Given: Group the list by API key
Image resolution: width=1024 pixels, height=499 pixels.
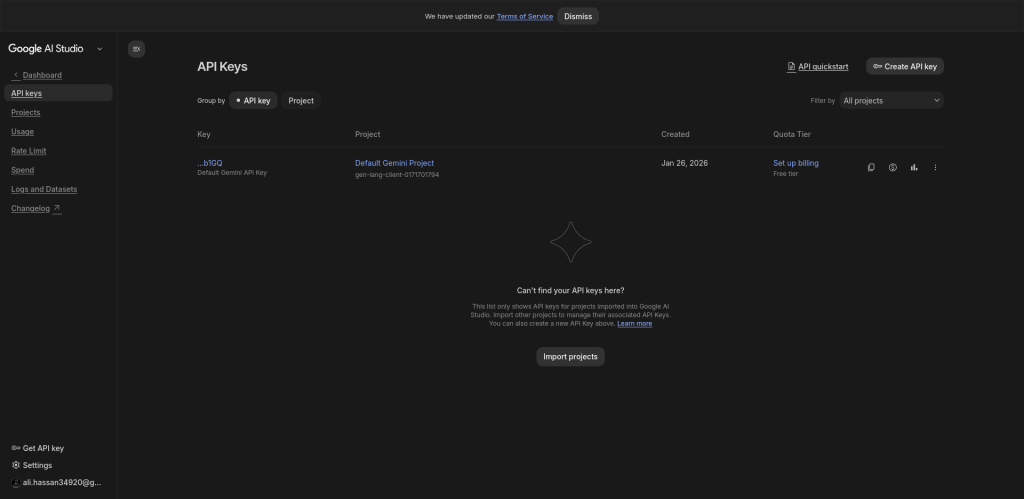Looking at the screenshot, I should (253, 100).
